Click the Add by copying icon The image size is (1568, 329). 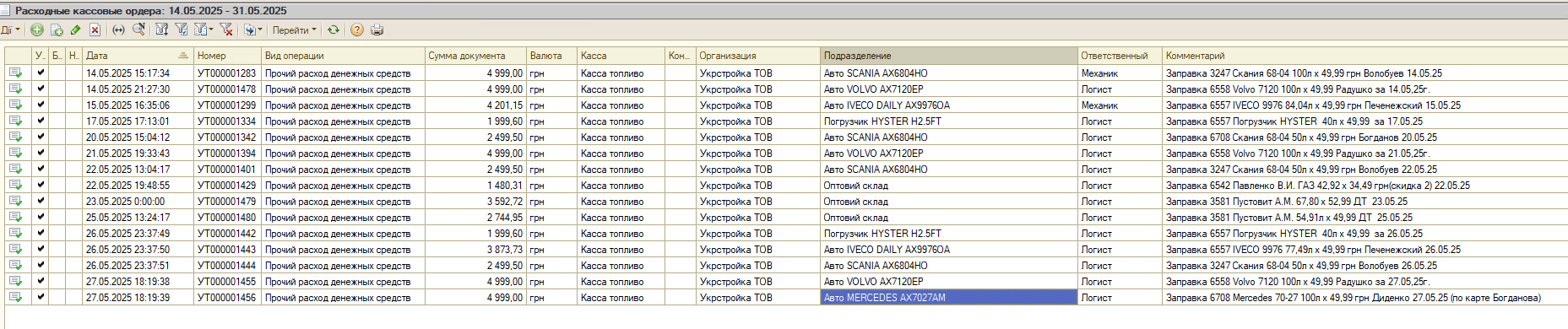point(57,30)
